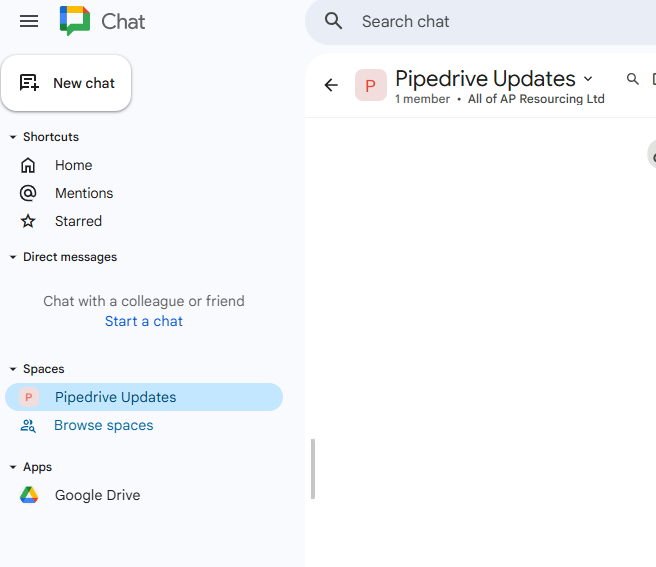Open Browse spaces link
Viewport: 656px width, 567px height.
coord(103,425)
